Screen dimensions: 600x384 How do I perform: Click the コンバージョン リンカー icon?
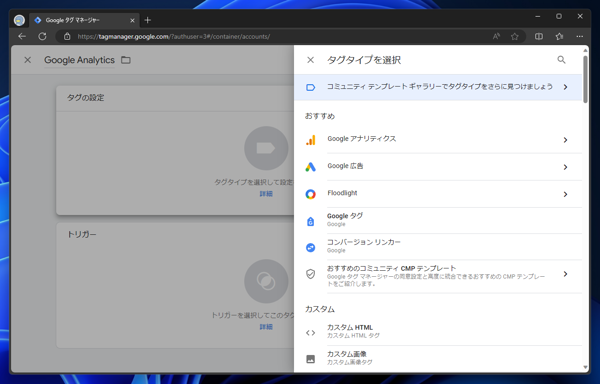click(310, 247)
